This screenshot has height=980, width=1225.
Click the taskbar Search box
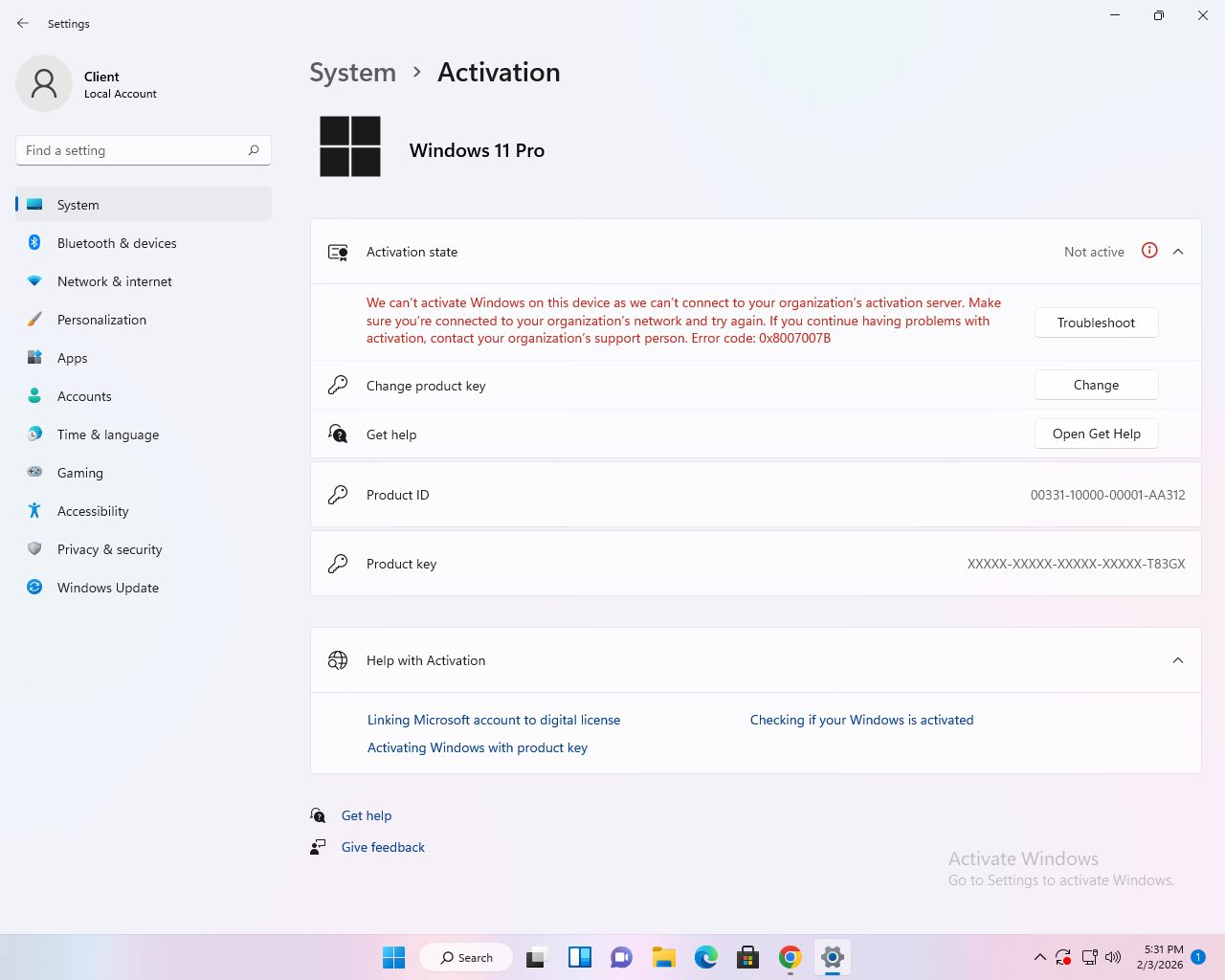point(466,957)
